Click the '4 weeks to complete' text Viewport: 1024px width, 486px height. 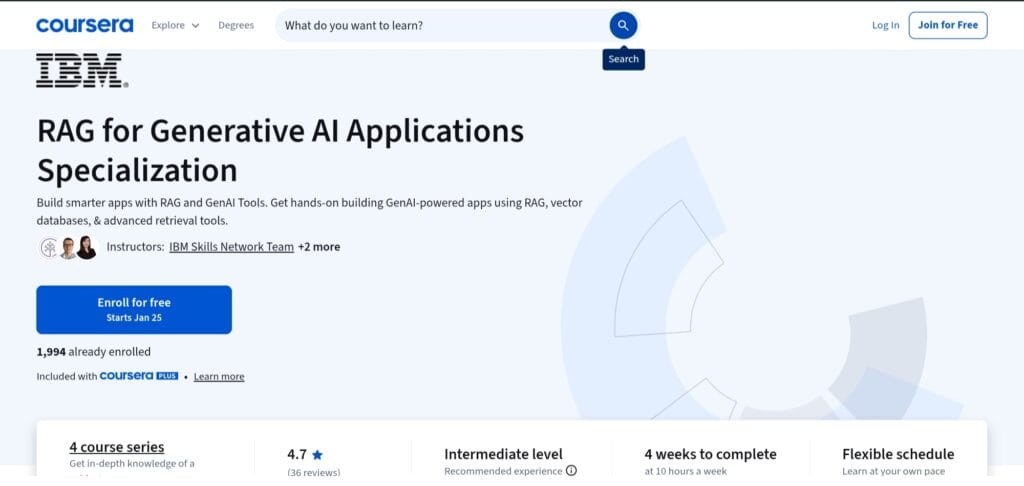[711, 454]
